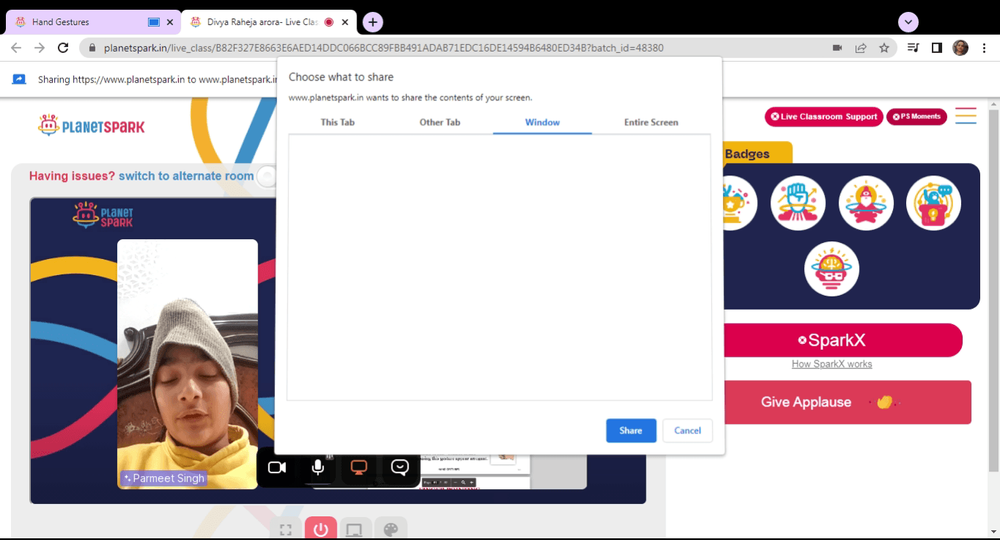This screenshot has width=1000, height=540.
Task: Bookmark this page with the star icon
Action: 884,48
